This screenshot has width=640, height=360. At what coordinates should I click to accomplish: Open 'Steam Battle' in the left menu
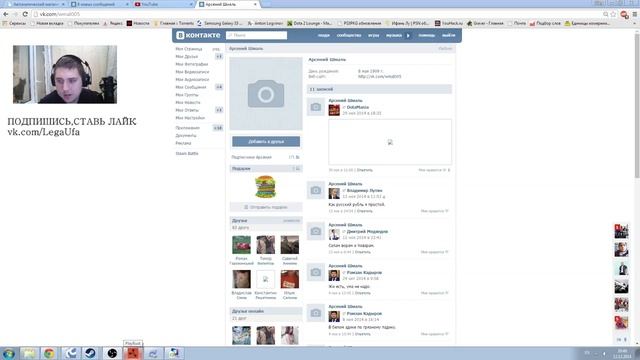[x=187, y=153]
